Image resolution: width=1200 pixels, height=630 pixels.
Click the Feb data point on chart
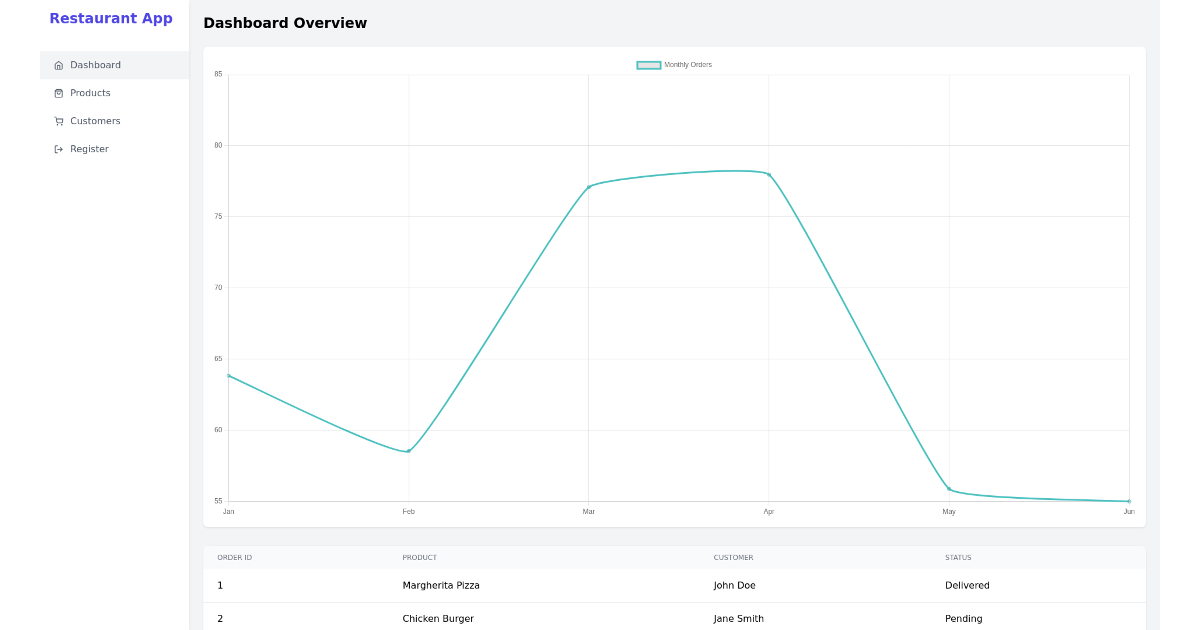pos(408,451)
